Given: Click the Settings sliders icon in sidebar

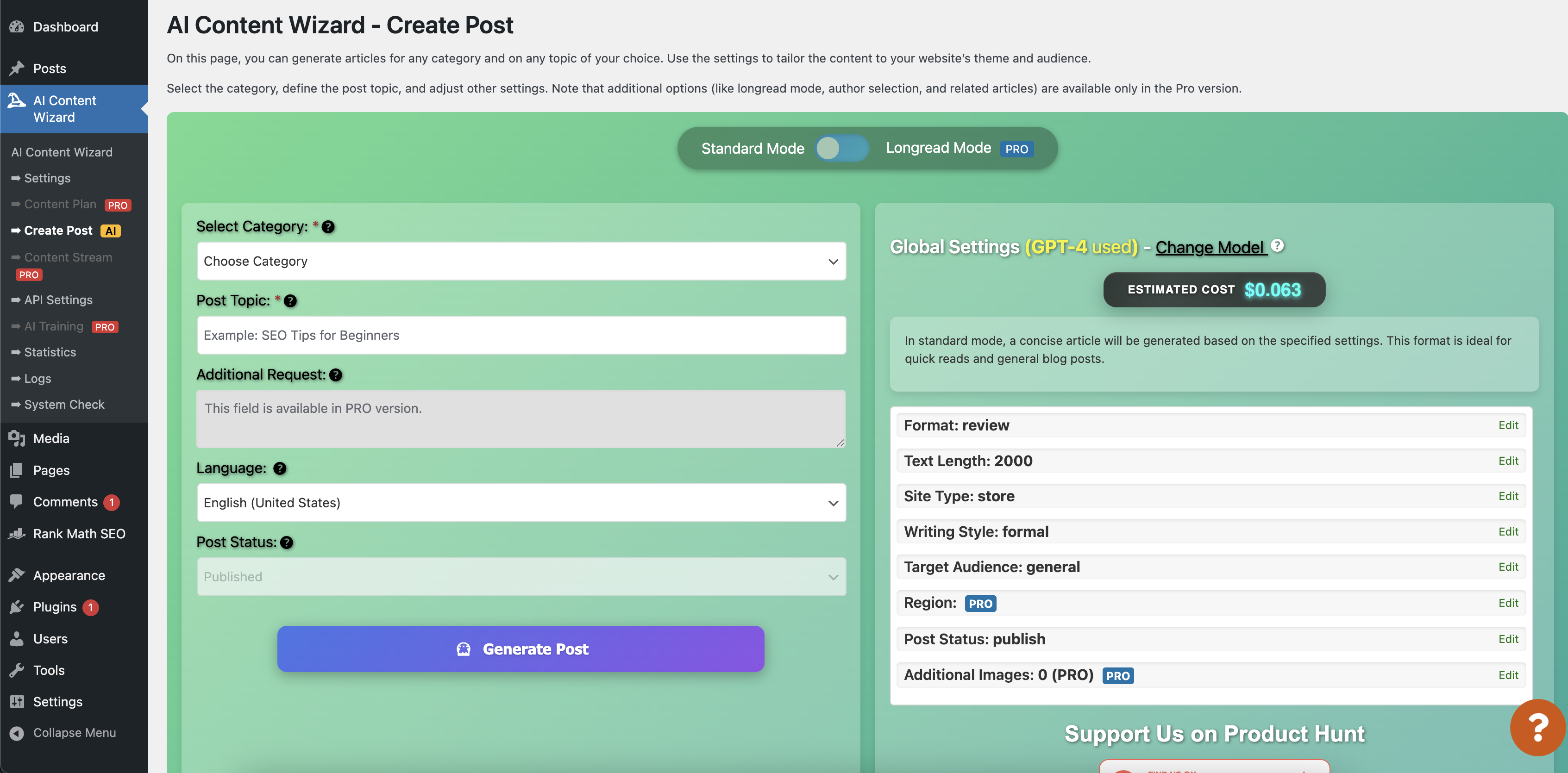Looking at the screenshot, I should click(16, 701).
